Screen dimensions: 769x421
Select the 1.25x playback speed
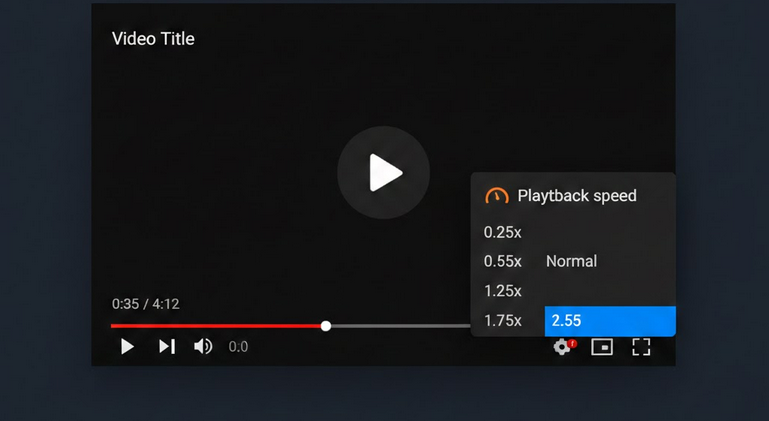503,291
